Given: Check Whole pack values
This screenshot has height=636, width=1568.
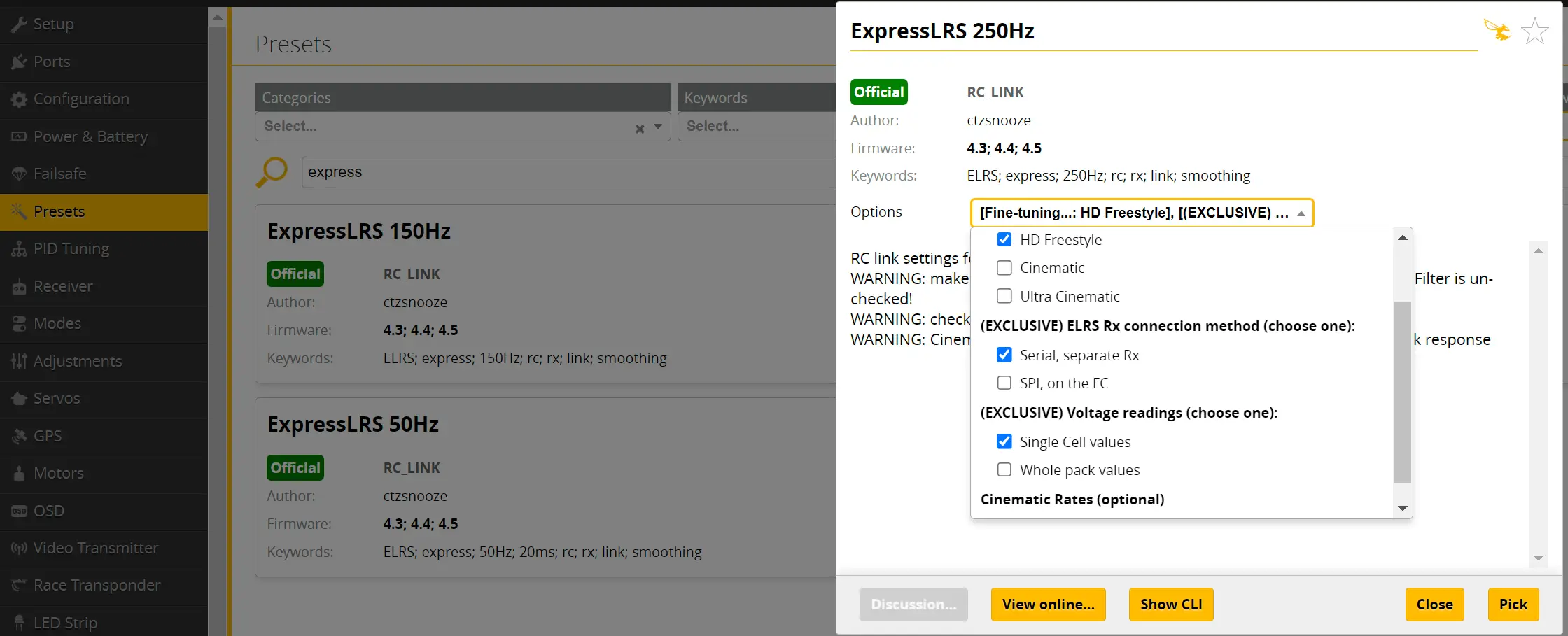Looking at the screenshot, I should (1004, 469).
